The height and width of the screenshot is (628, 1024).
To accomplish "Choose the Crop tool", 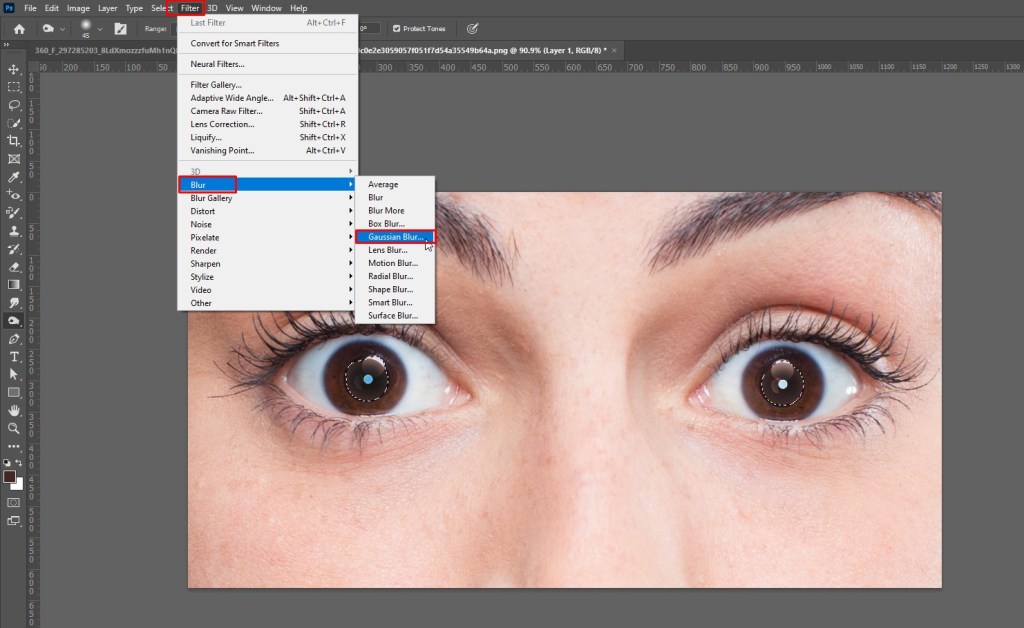I will coord(14,141).
